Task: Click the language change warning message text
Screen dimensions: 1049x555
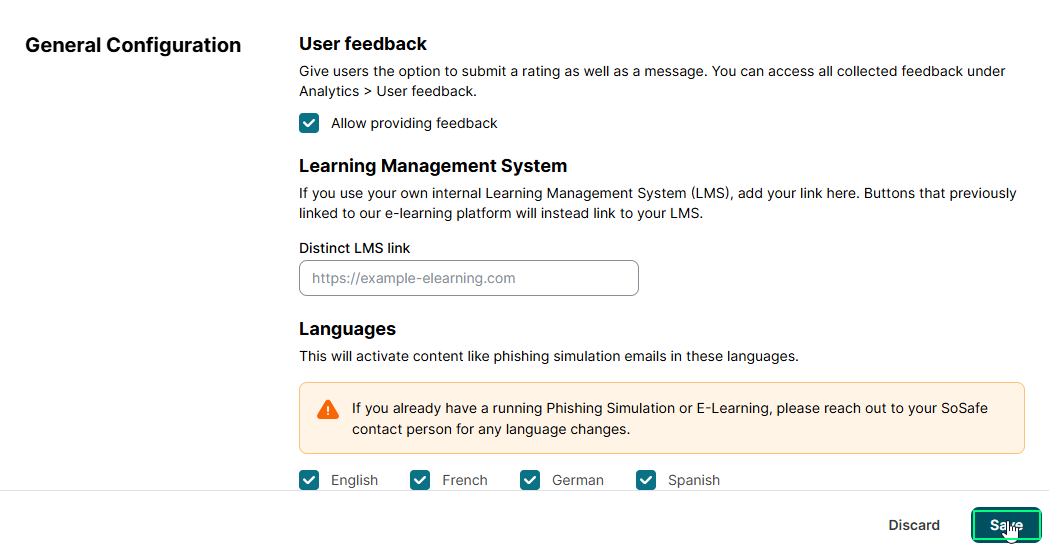Action: point(669,419)
